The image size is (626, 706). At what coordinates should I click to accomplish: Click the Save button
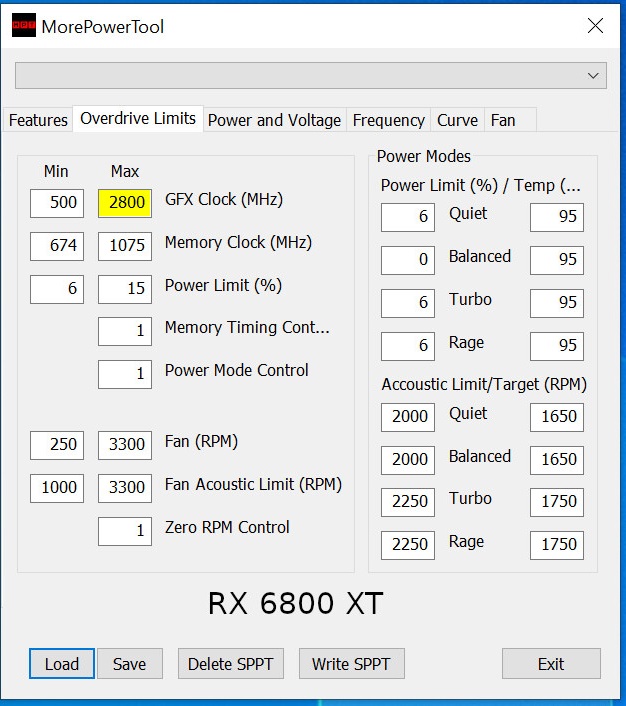coord(129,664)
